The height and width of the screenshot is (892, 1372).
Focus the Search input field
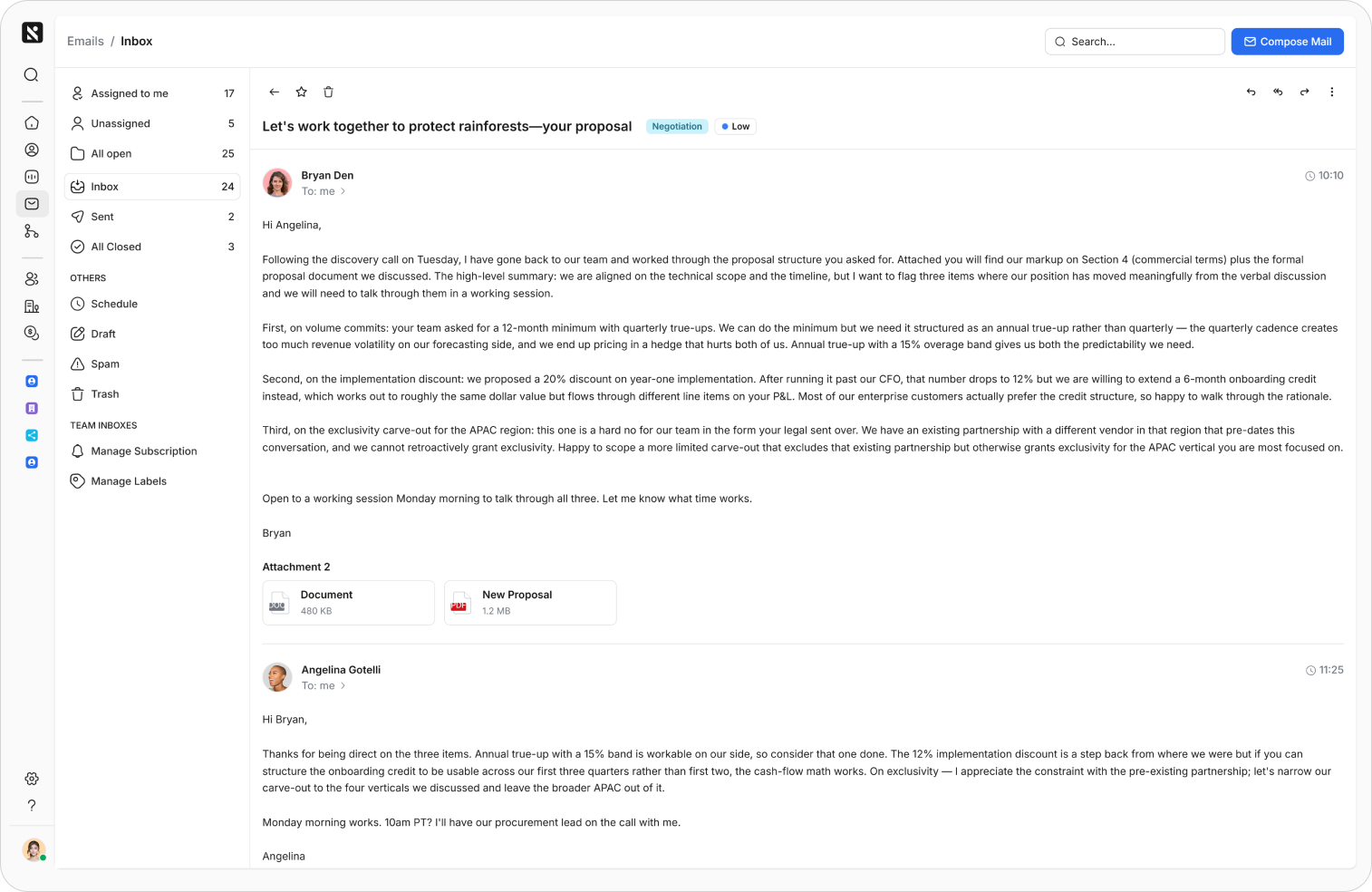click(x=1135, y=42)
